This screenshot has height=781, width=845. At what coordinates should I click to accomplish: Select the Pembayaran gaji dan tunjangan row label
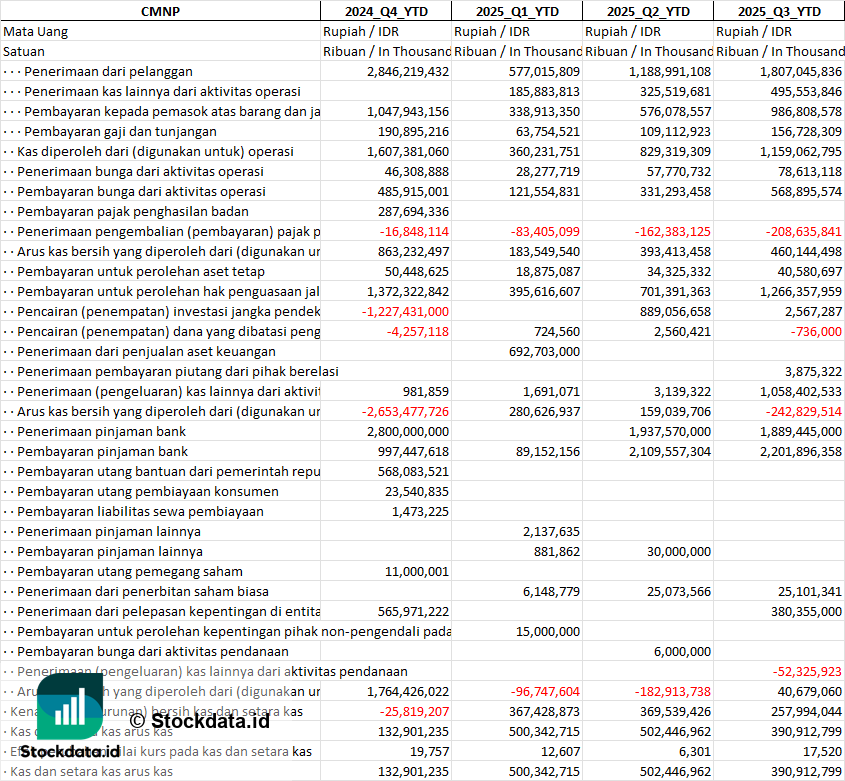point(120,131)
